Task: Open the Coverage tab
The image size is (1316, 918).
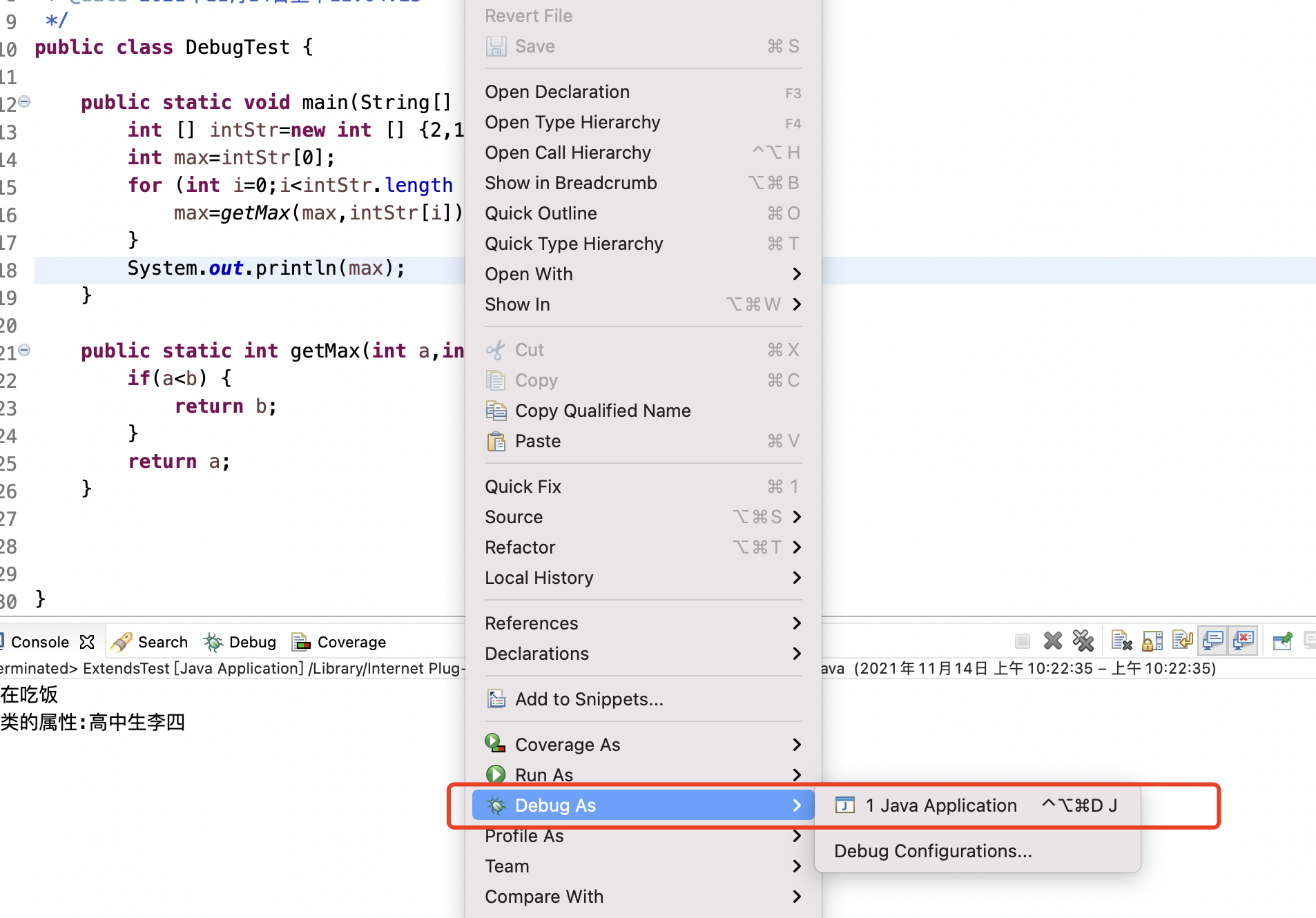Action: tap(339, 642)
